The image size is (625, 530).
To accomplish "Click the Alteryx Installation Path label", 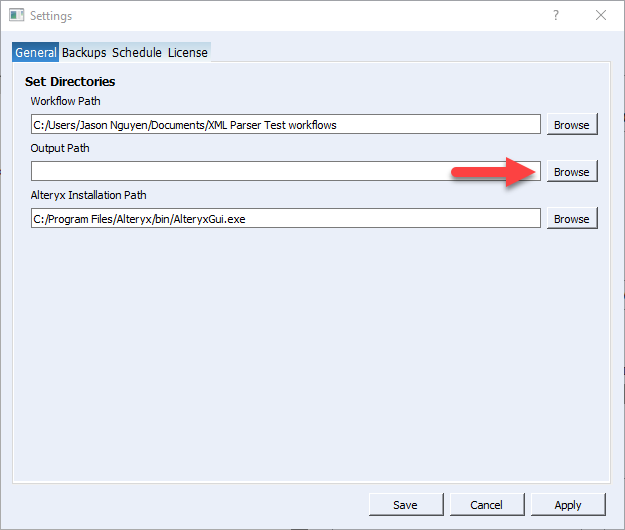I will tap(89, 195).
